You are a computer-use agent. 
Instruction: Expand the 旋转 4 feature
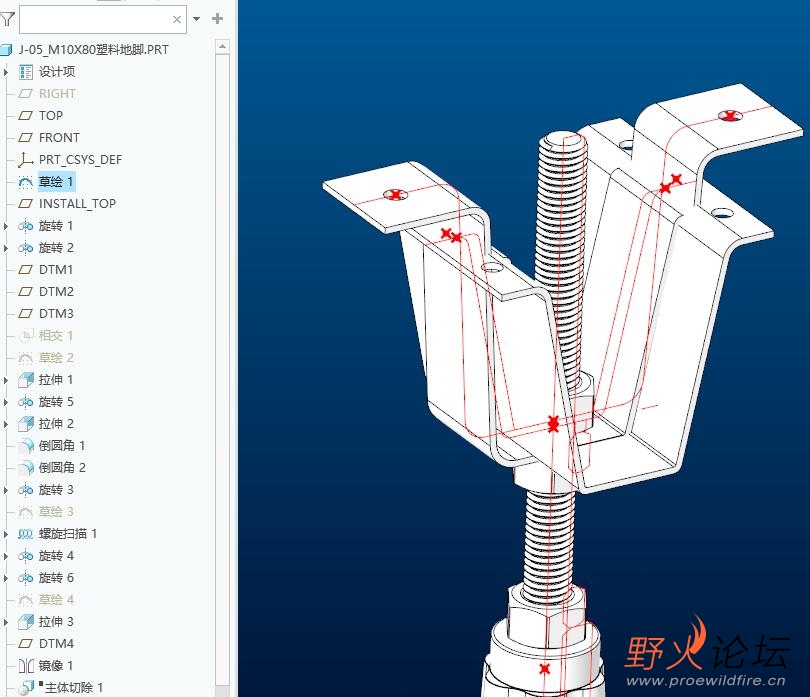[x=6, y=556]
